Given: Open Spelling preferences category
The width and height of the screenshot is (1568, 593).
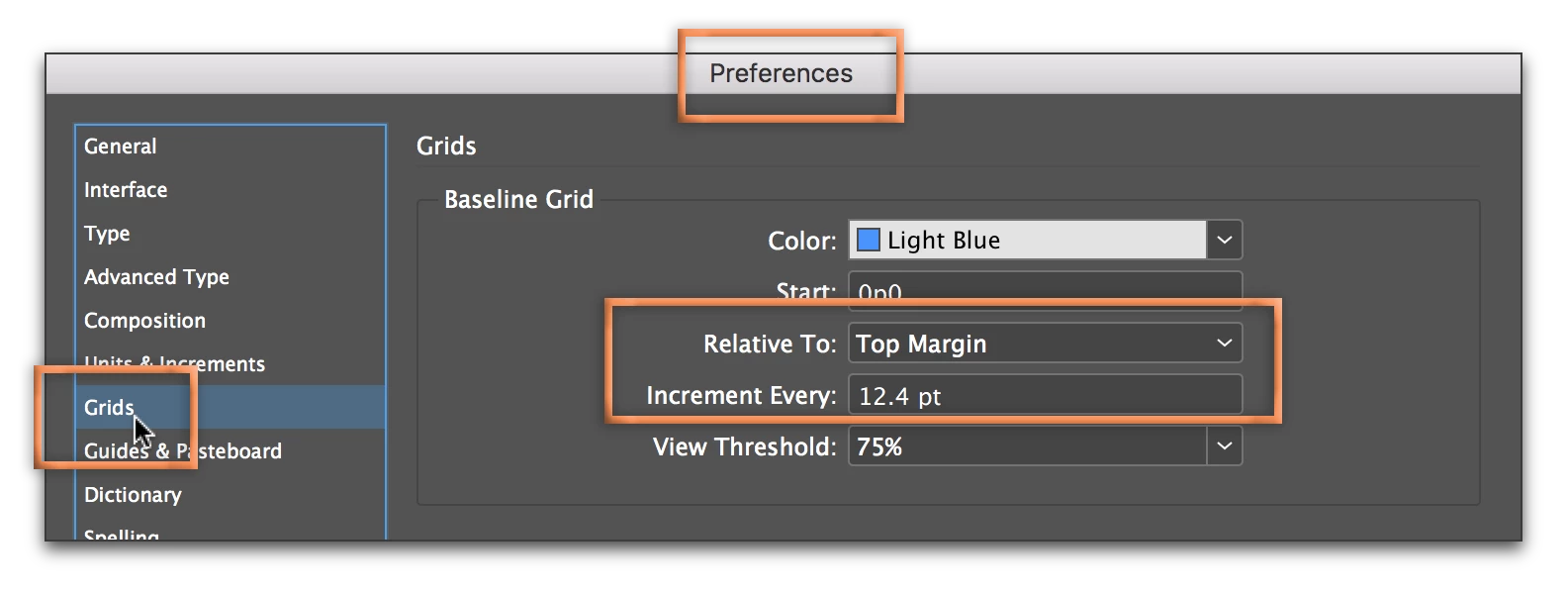Looking at the screenshot, I should pyautogui.click(x=122, y=535).
